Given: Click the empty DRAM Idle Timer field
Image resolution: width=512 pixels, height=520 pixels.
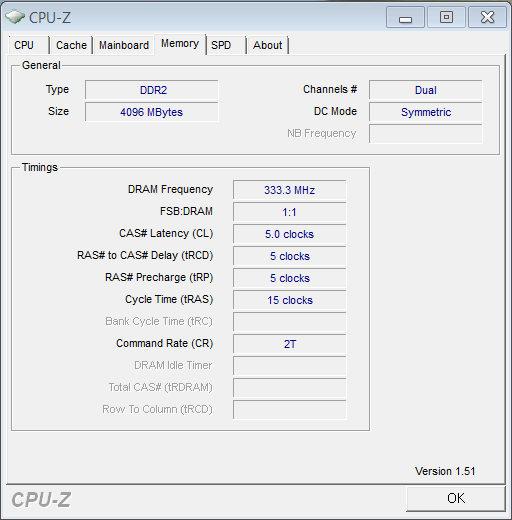Looking at the screenshot, I should 290,366.
